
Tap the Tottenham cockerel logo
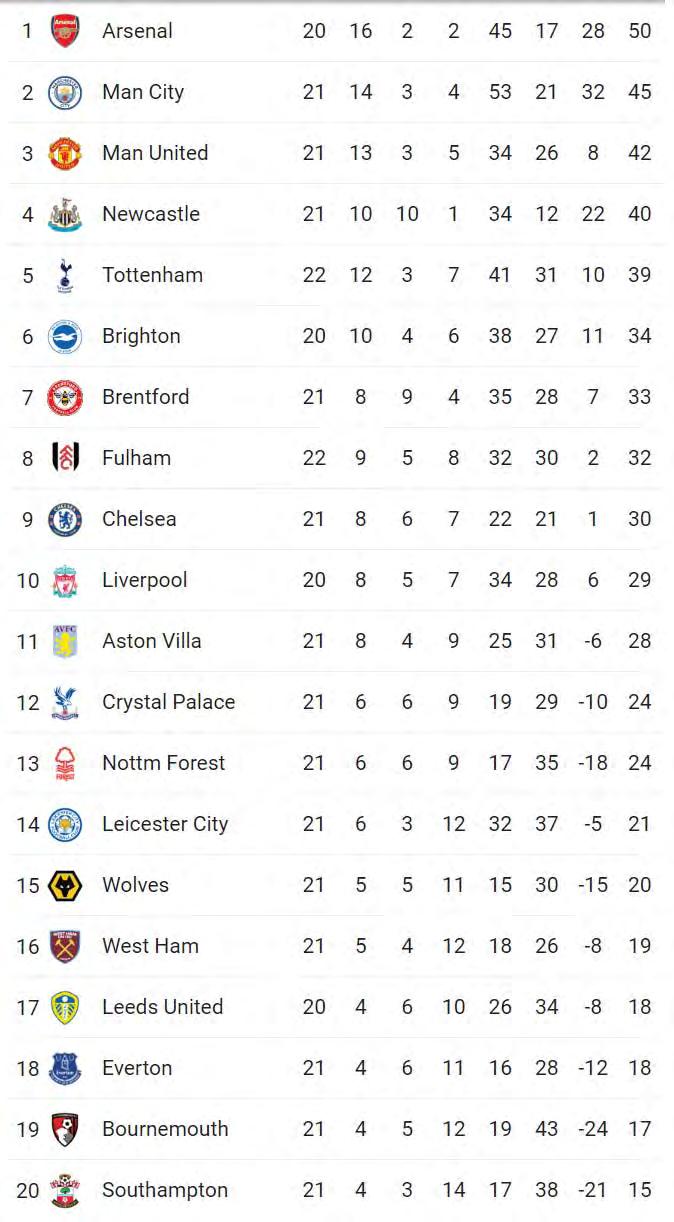tap(65, 275)
